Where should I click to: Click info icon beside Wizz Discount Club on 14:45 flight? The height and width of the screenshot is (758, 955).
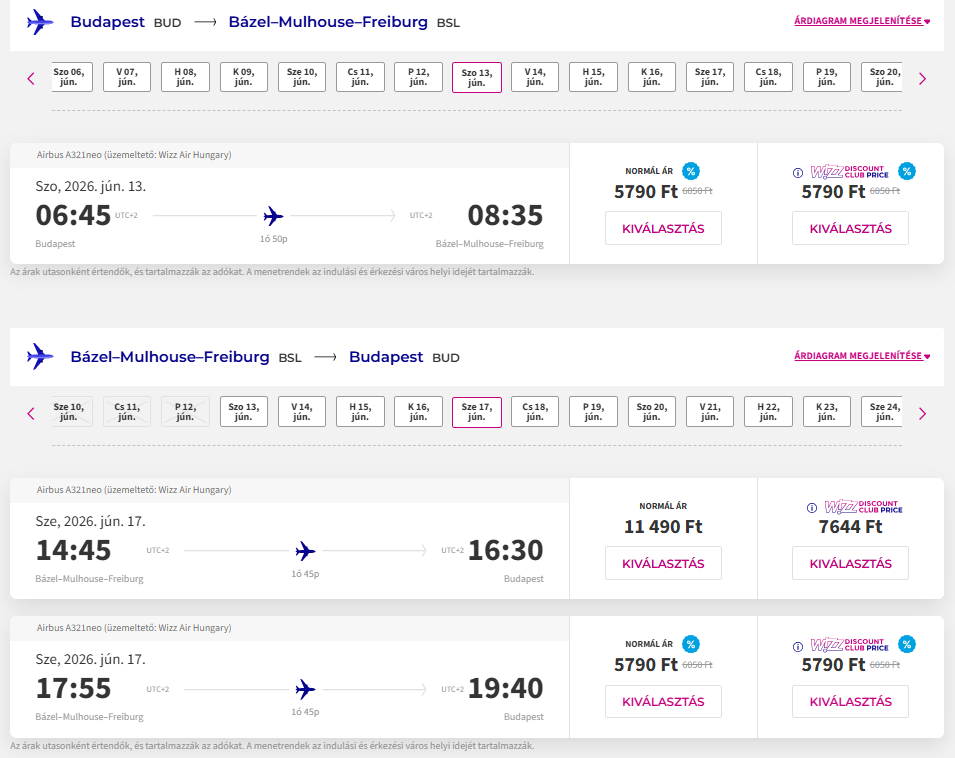click(x=798, y=508)
